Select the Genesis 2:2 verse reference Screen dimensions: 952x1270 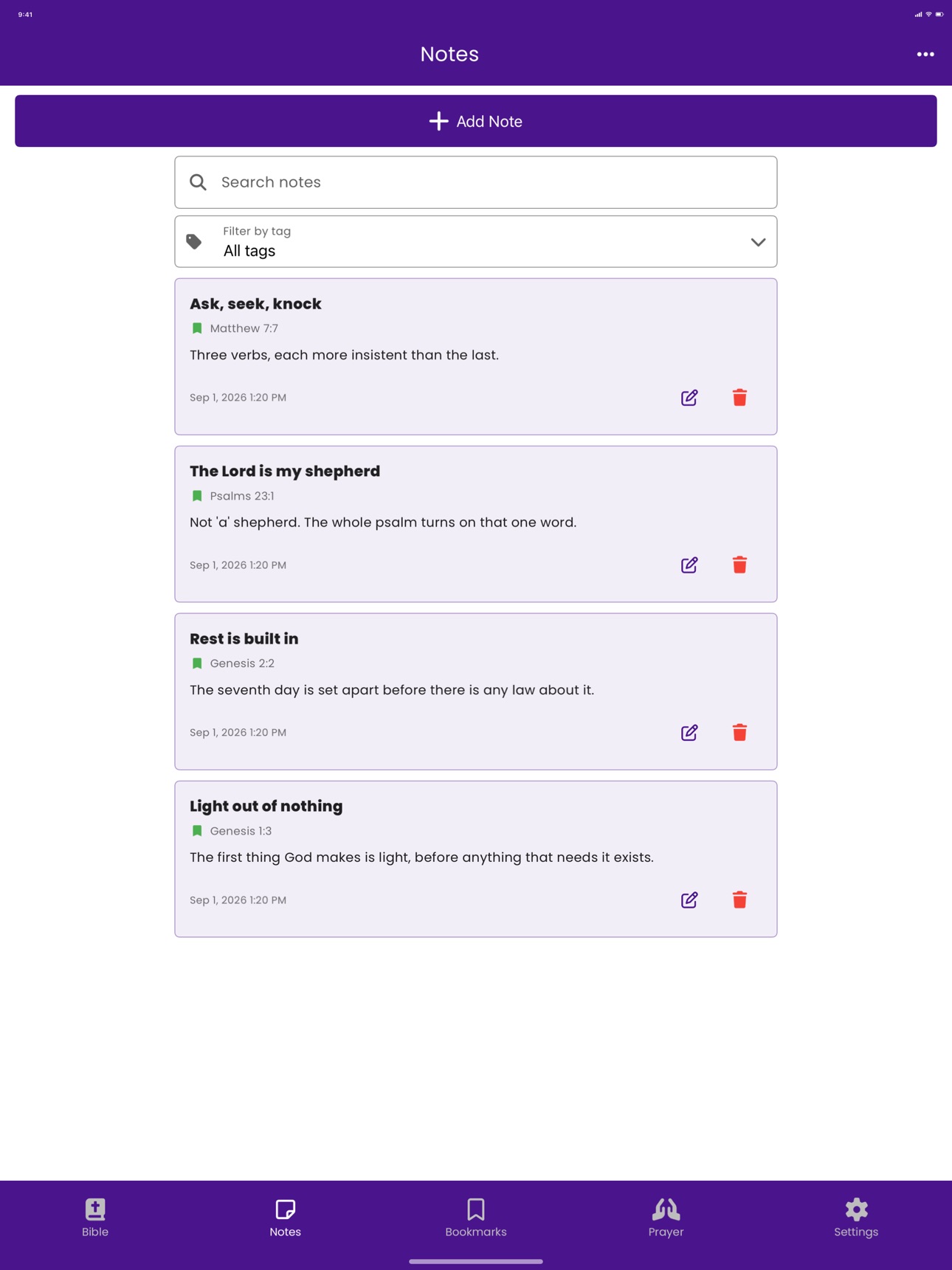242,663
